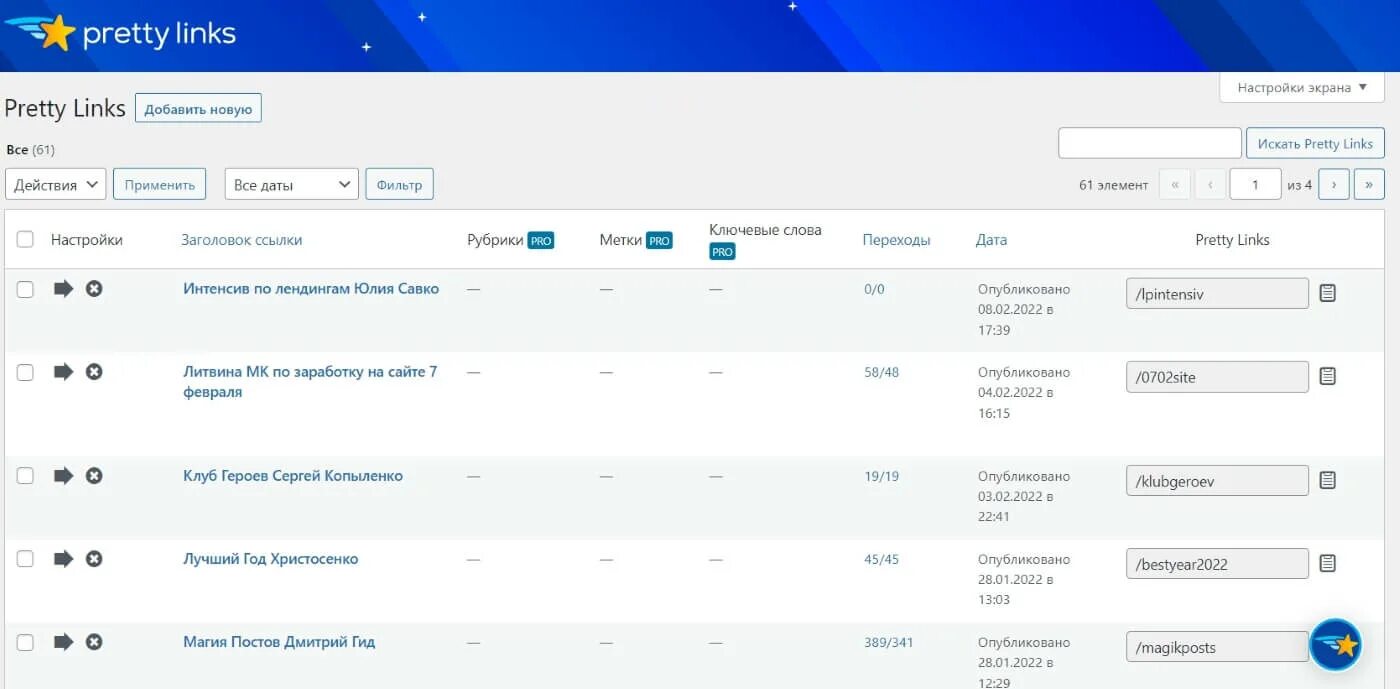Open the 389/341 clicks stat

(888, 642)
